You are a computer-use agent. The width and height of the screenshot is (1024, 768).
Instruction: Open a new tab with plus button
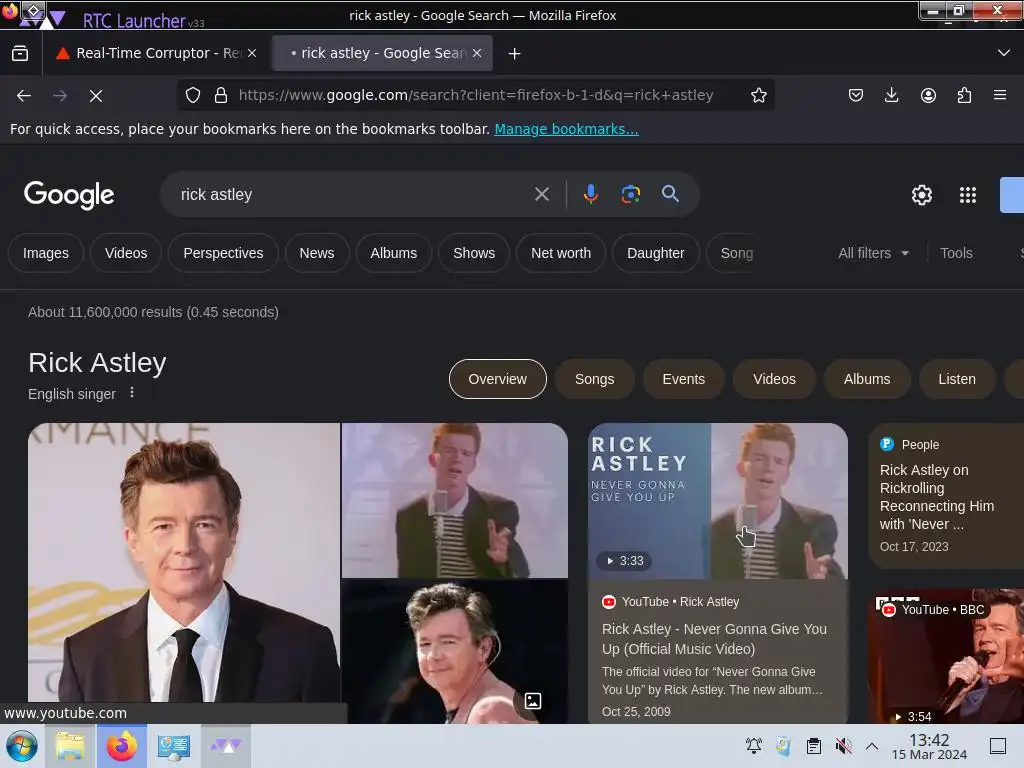point(515,54)
